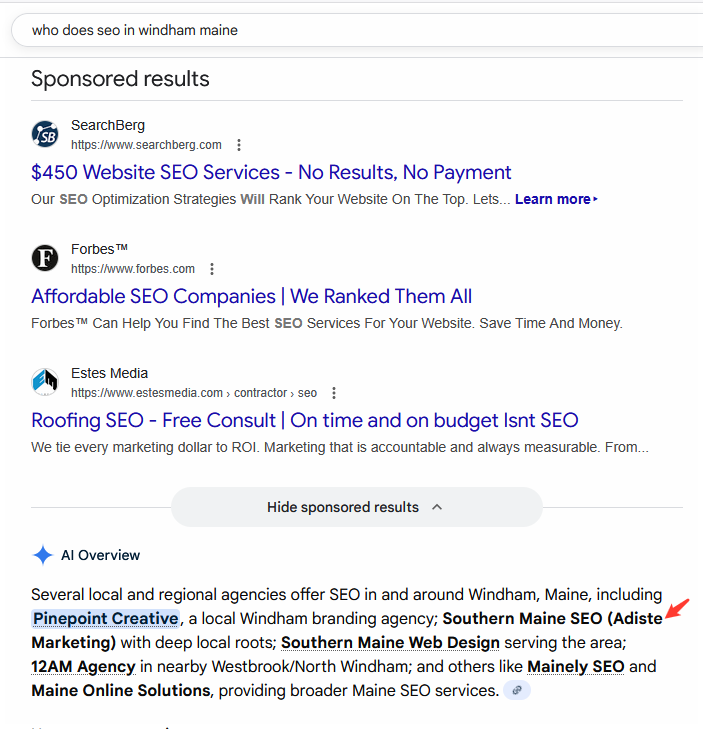
Task: Open Affordable SEO Companies Forbes ad
Action: [251, 296]
